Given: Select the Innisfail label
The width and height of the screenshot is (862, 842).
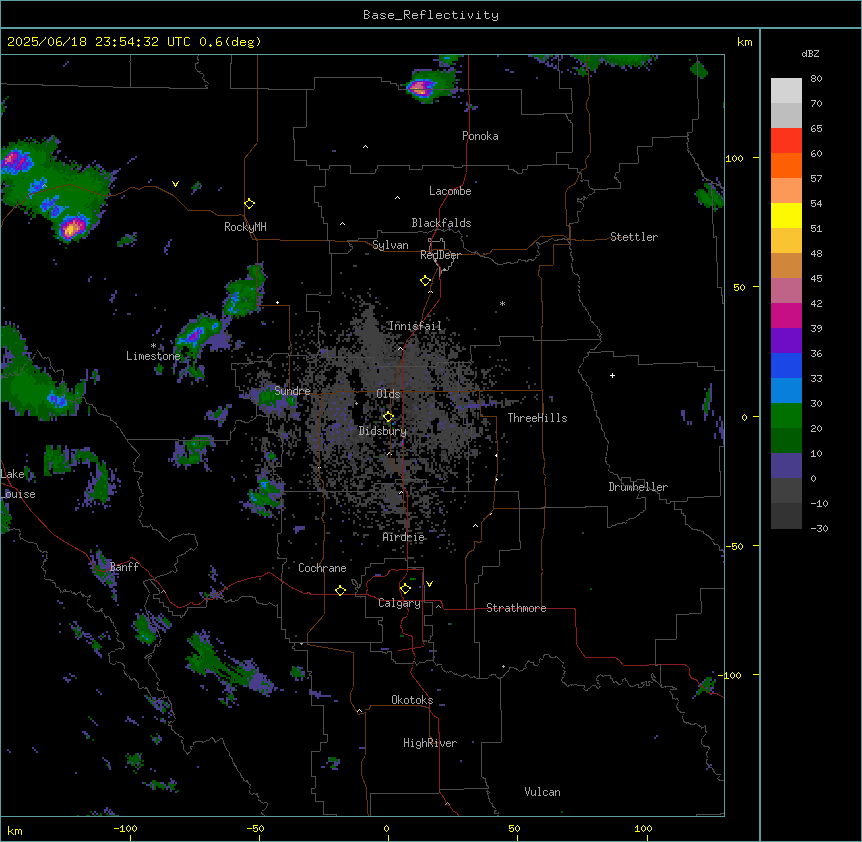Looking at the screenshot, I should coord(415,326).
